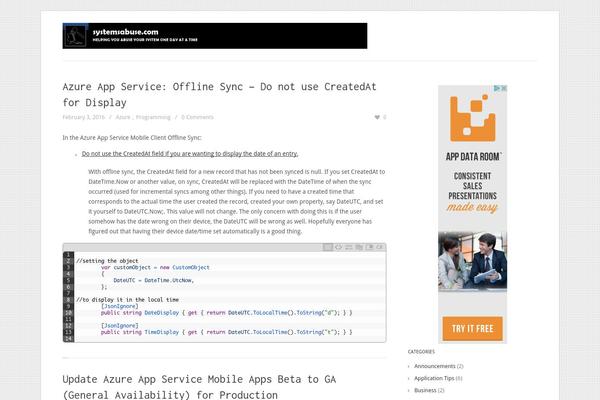Click the like count next to the heart
The height and width of the screenshot is (400, 600).
point(385,117)
